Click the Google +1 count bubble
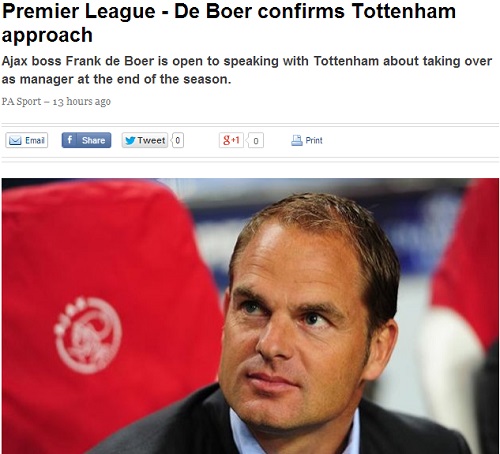Viewport: 500px width, 454px height. click(255, 140)
